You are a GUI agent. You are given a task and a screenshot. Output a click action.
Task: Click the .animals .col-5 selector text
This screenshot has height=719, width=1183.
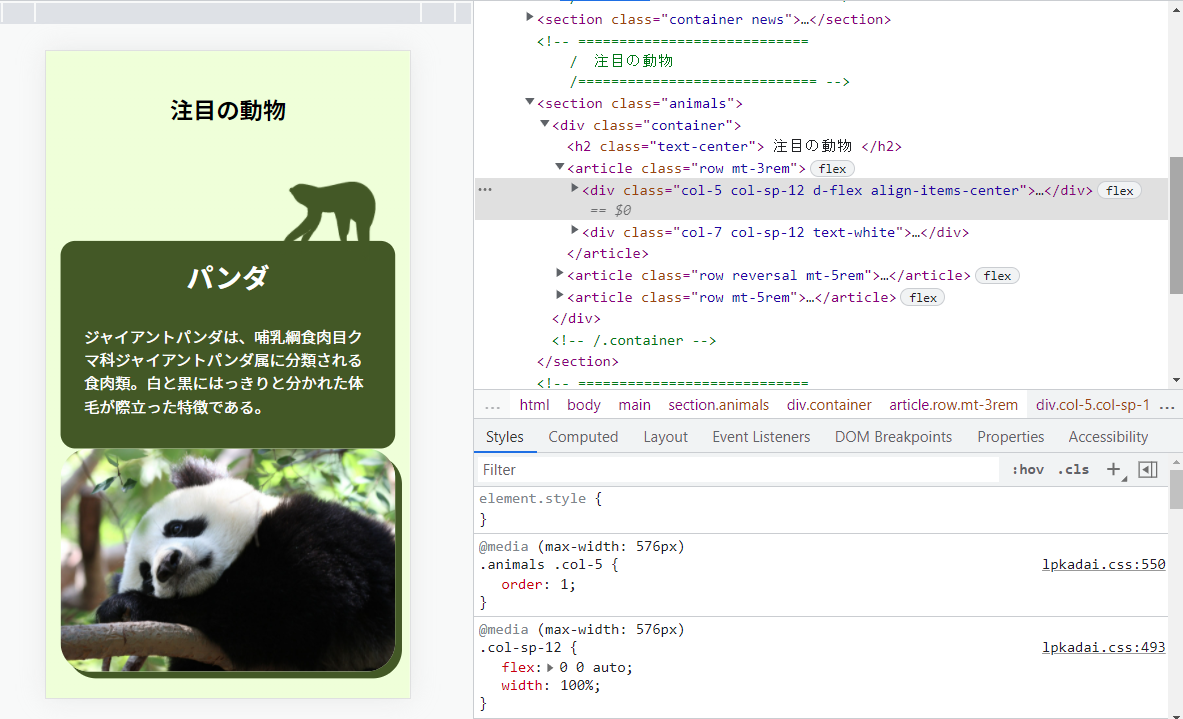541,564
